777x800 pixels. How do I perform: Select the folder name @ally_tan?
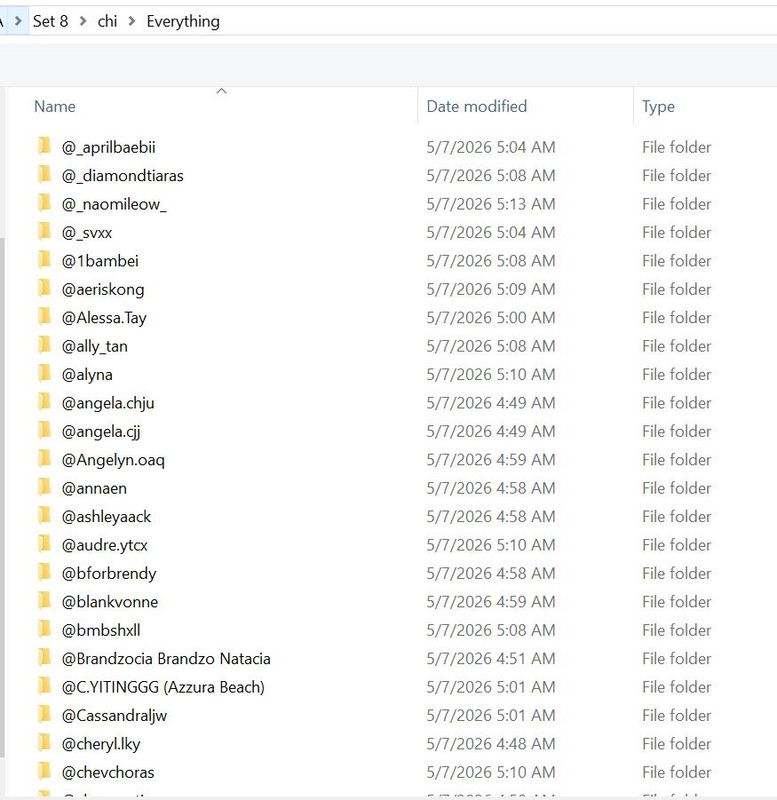pyautogui.click(x=94, y=346)
